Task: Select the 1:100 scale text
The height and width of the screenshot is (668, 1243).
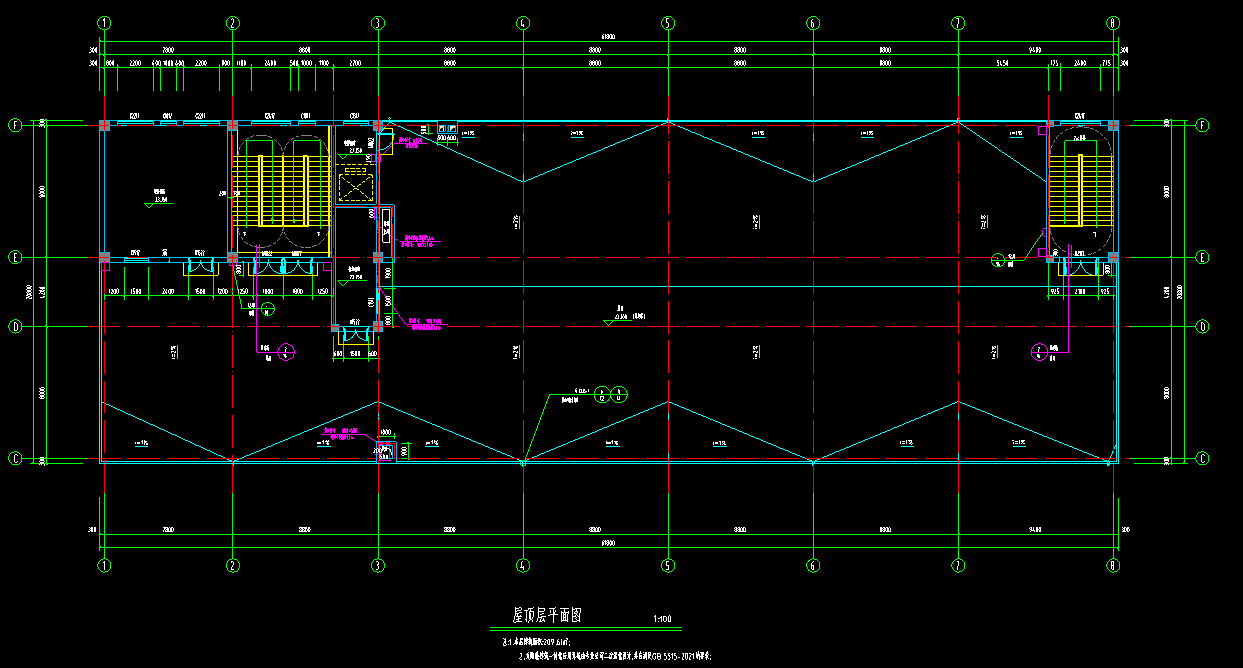Action: coord(662,620)
